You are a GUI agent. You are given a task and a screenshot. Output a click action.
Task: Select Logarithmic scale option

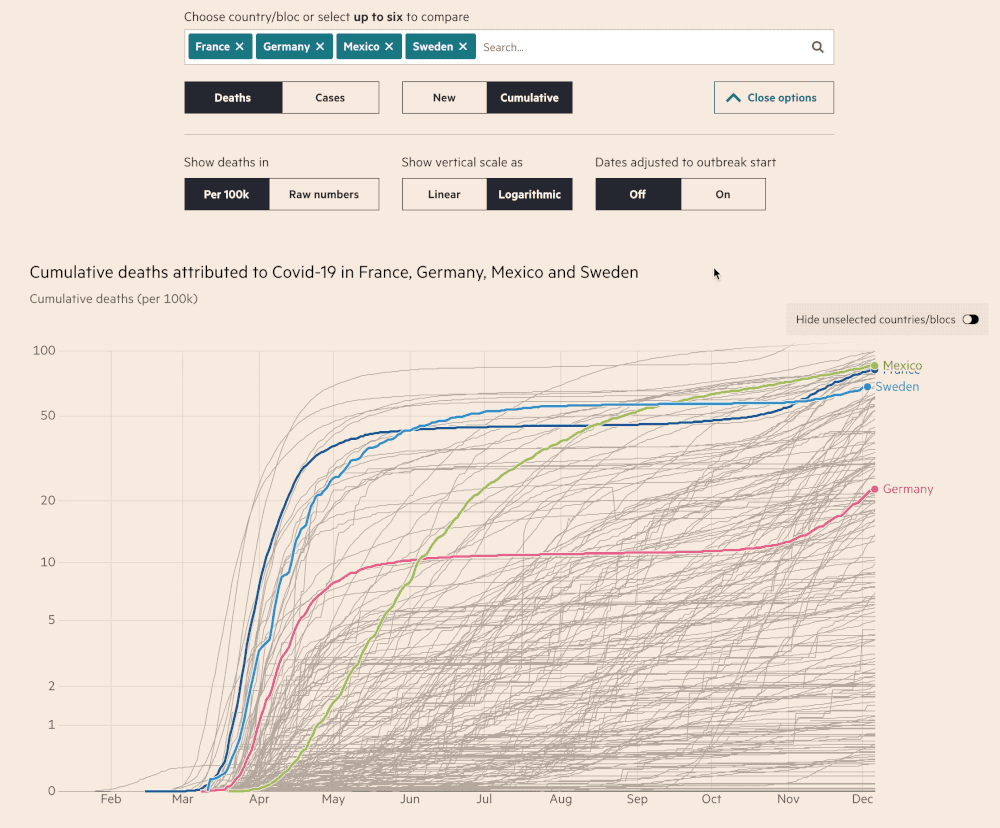(x=530, y=194)
